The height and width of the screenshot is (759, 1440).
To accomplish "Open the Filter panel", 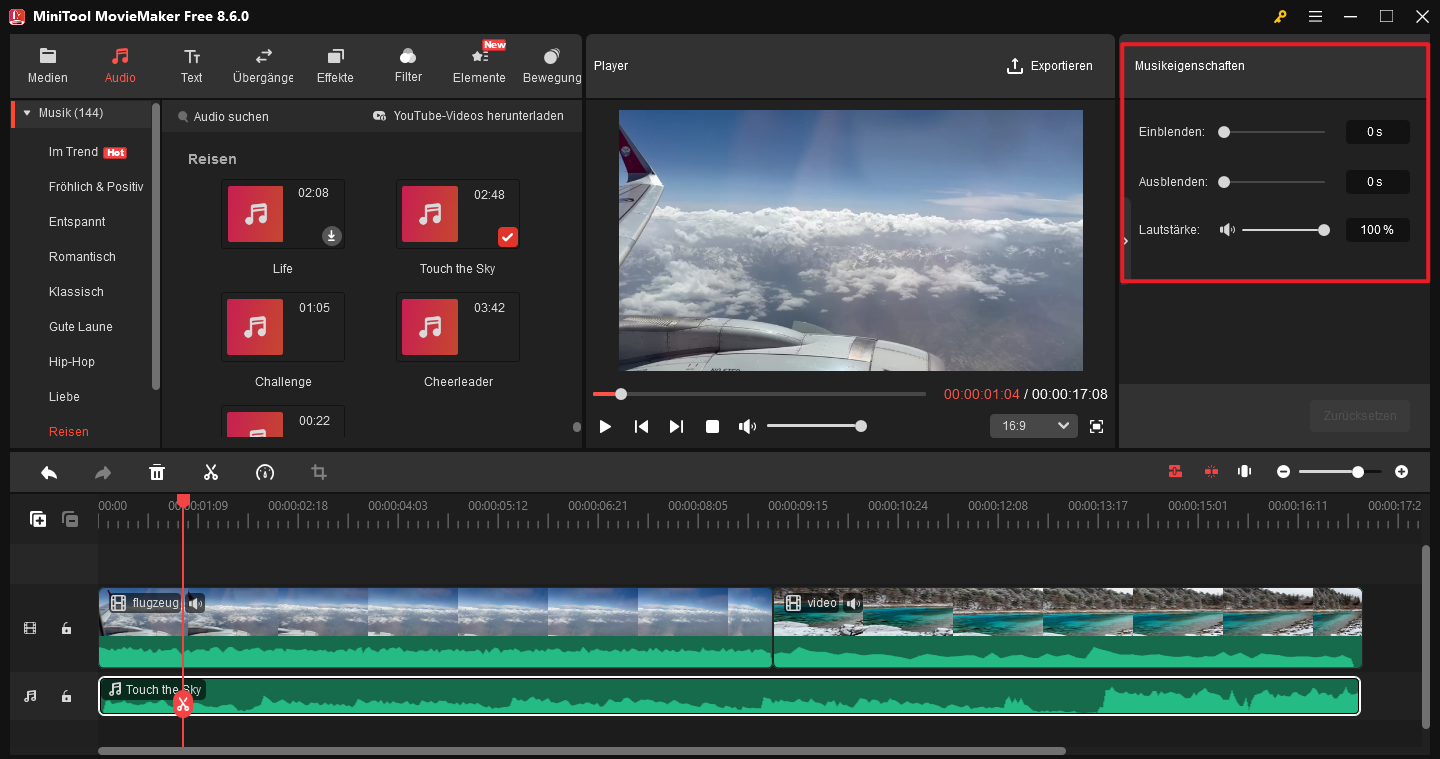I will pyautogui.click(x=408, y=64).
